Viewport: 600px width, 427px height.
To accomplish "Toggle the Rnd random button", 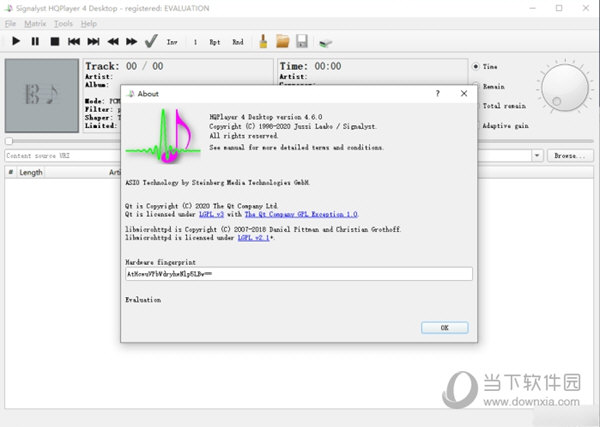I will 238,42.
